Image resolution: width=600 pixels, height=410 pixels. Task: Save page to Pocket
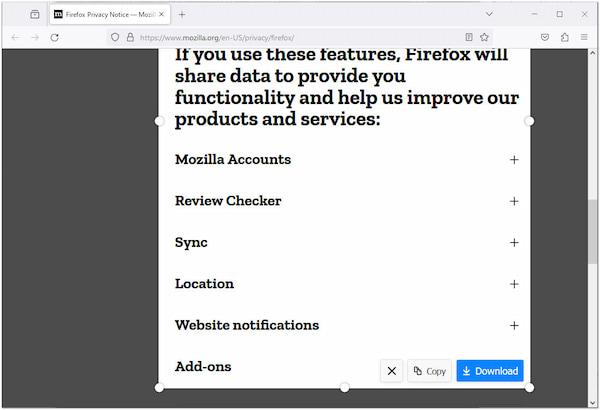(545, 37)
